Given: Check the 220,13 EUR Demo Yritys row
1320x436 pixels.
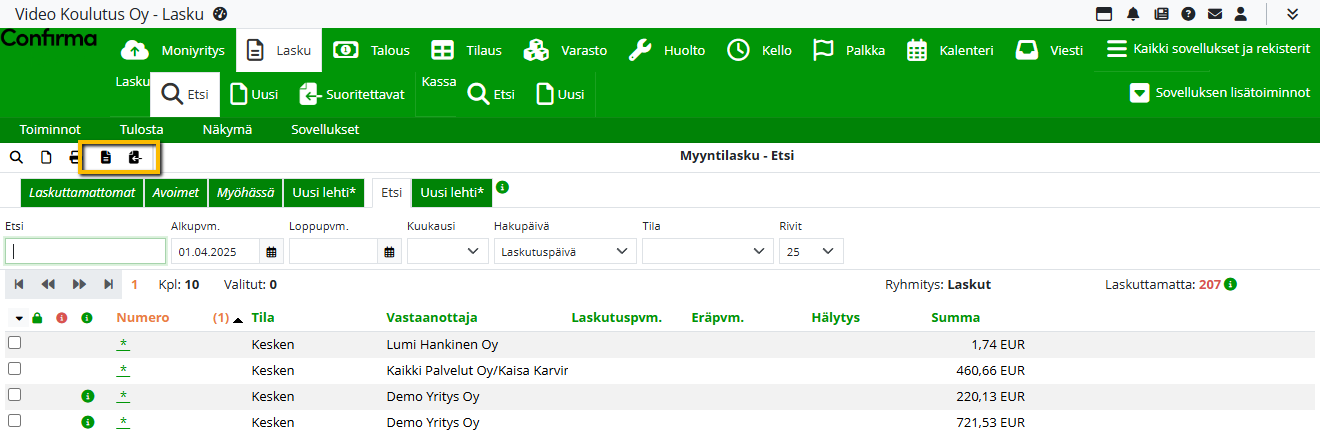Looking at the screenshot, I should (x=14, y=396).
